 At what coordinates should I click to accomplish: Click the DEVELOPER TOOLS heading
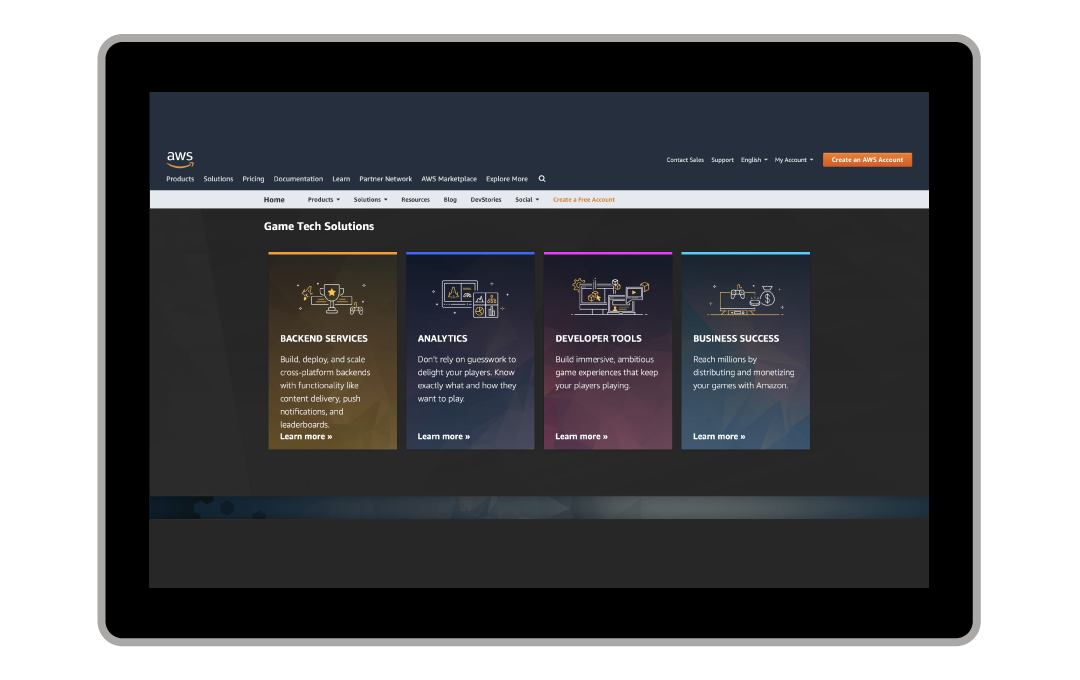pos(599,339)
